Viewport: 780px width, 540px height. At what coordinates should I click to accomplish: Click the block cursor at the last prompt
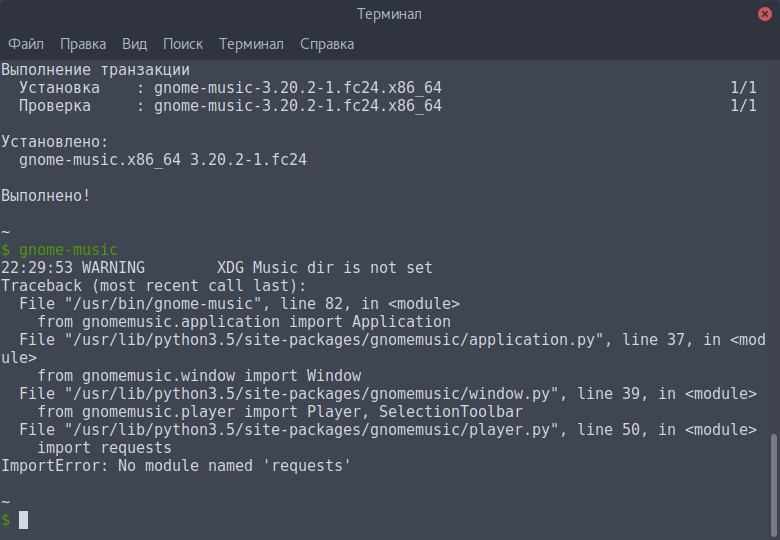coord(24,520)
